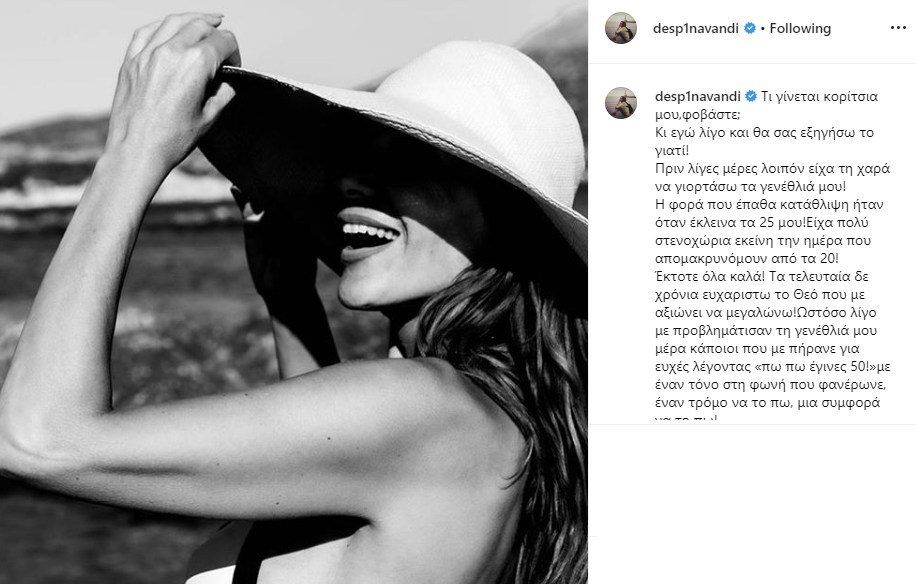Click the black-and-white post photo
Screen dimensions: 916x584
click(294, 292)
